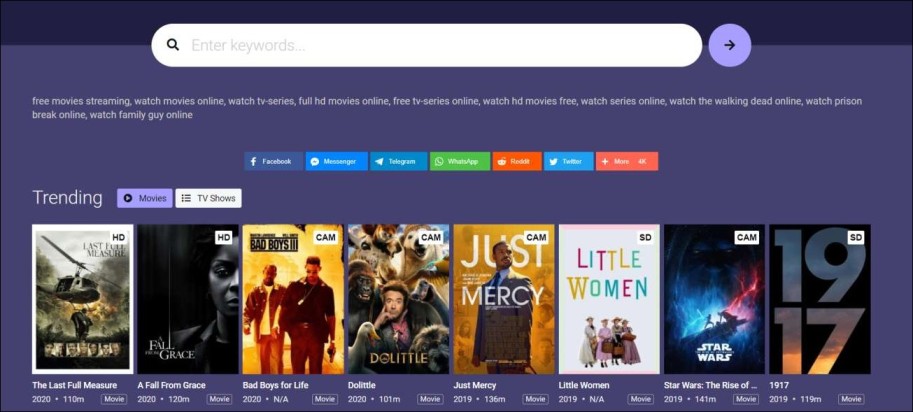Click the free movies streaming keywords text
The width and height of the screenshot is (913, 412).
tap(447, 108)
